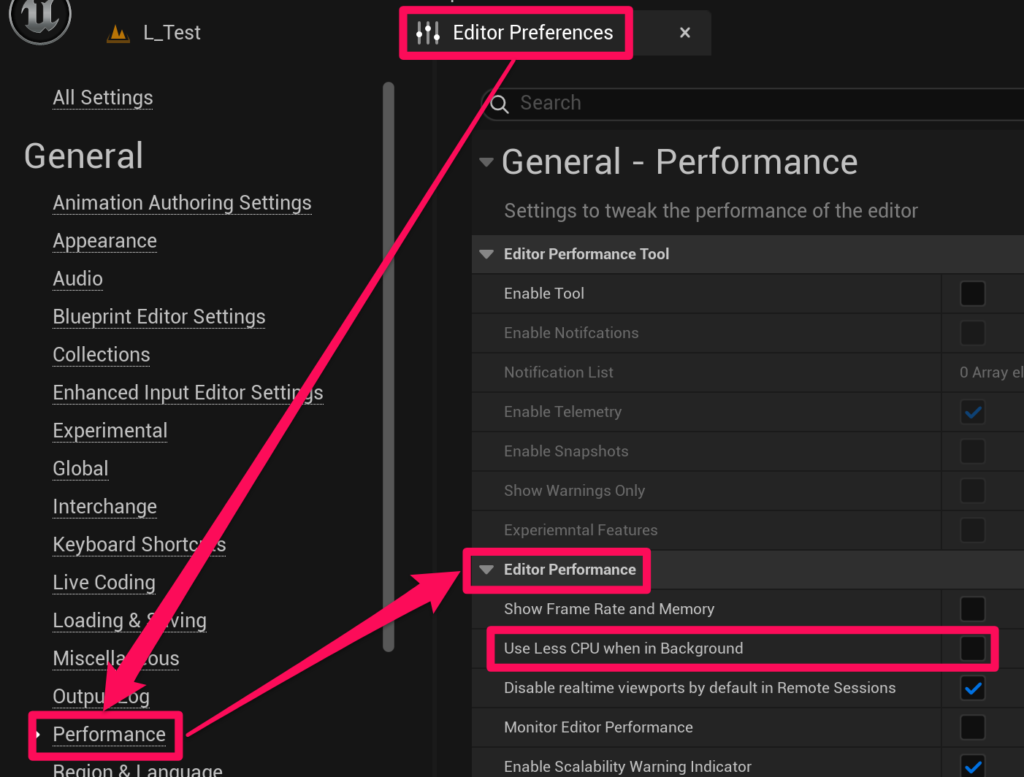Viewport: 1024px width, 777px height.
Task: Uncheck Disable realtime viewports in Remote Sessions
Action: 971,688
